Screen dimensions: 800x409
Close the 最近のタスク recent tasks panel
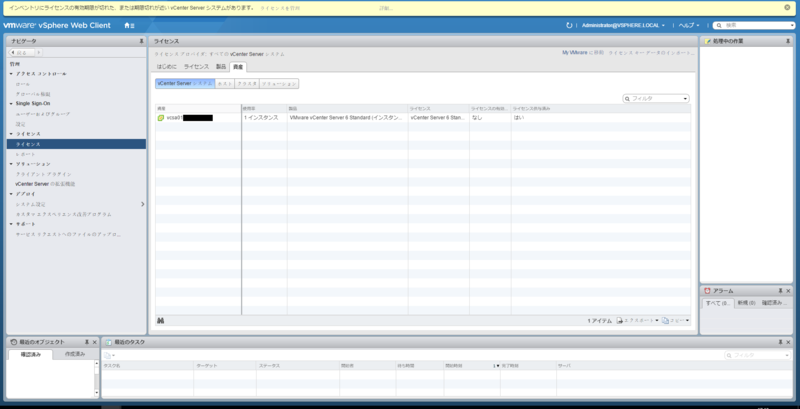(x=788, y=342)
